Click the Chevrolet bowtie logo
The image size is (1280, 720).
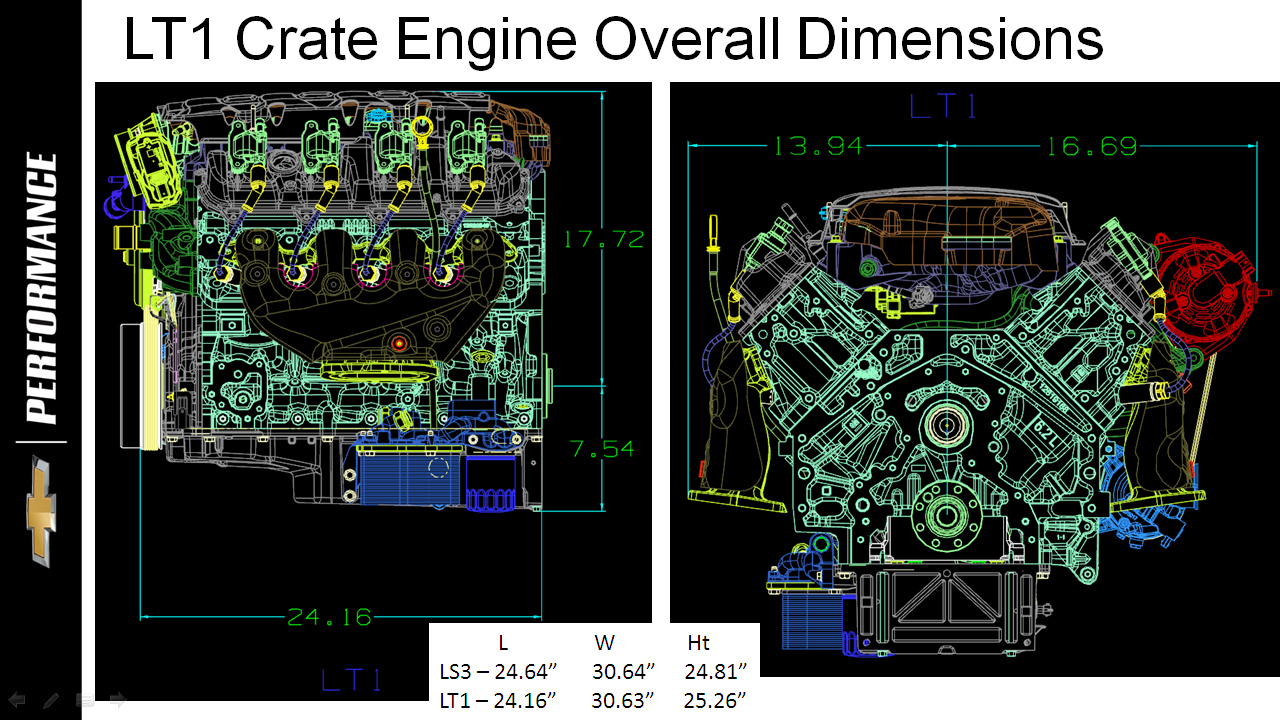click(x=40, y=509)
